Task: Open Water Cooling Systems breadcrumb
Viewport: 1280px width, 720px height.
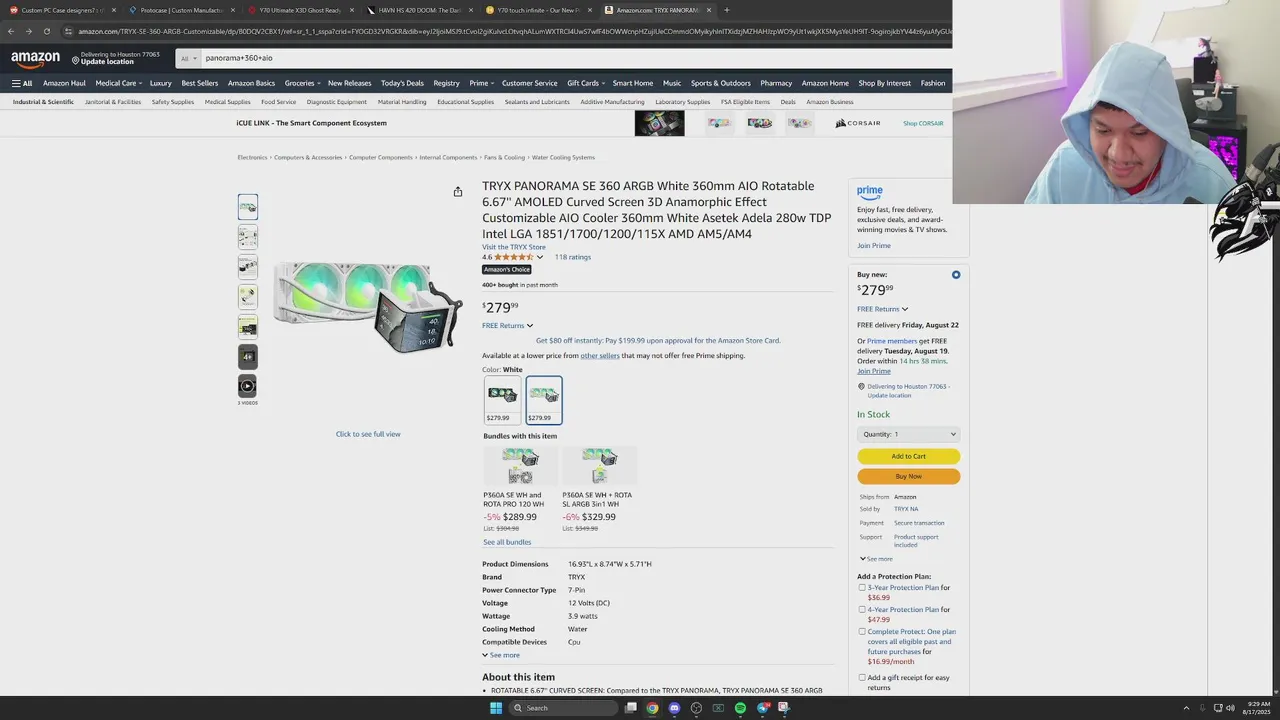Action: (563, 157)
